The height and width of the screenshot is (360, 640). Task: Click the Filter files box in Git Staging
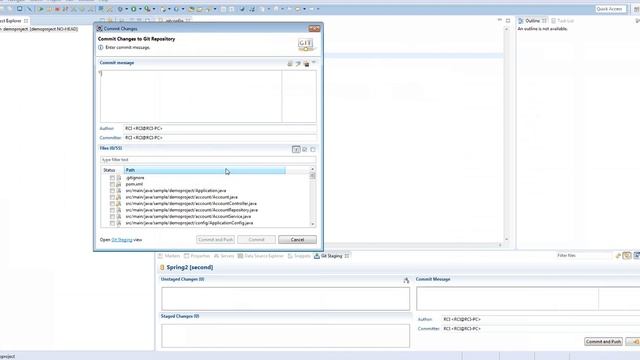click(584, 256)
